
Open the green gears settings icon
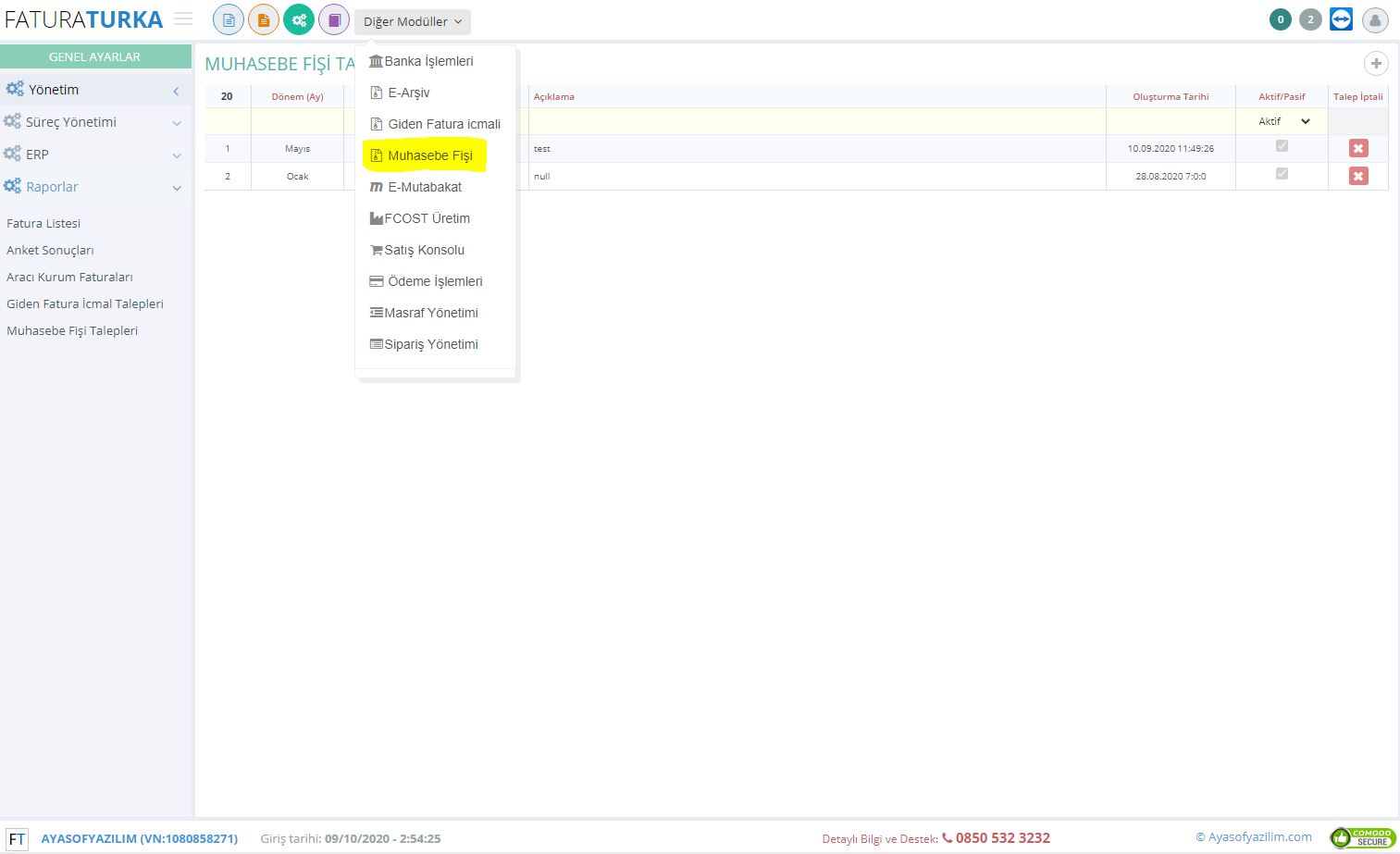tap(299, 19)
